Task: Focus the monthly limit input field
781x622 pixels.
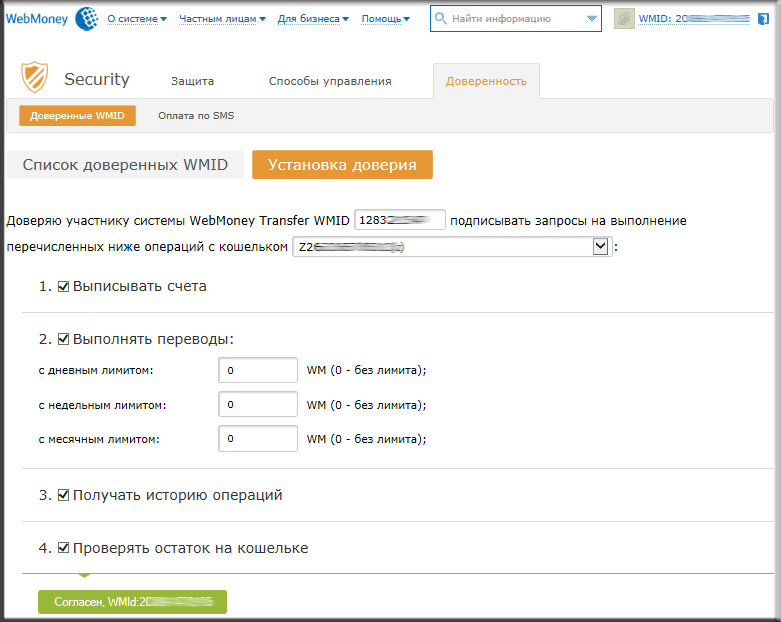Action: click(x=258, y=439)
